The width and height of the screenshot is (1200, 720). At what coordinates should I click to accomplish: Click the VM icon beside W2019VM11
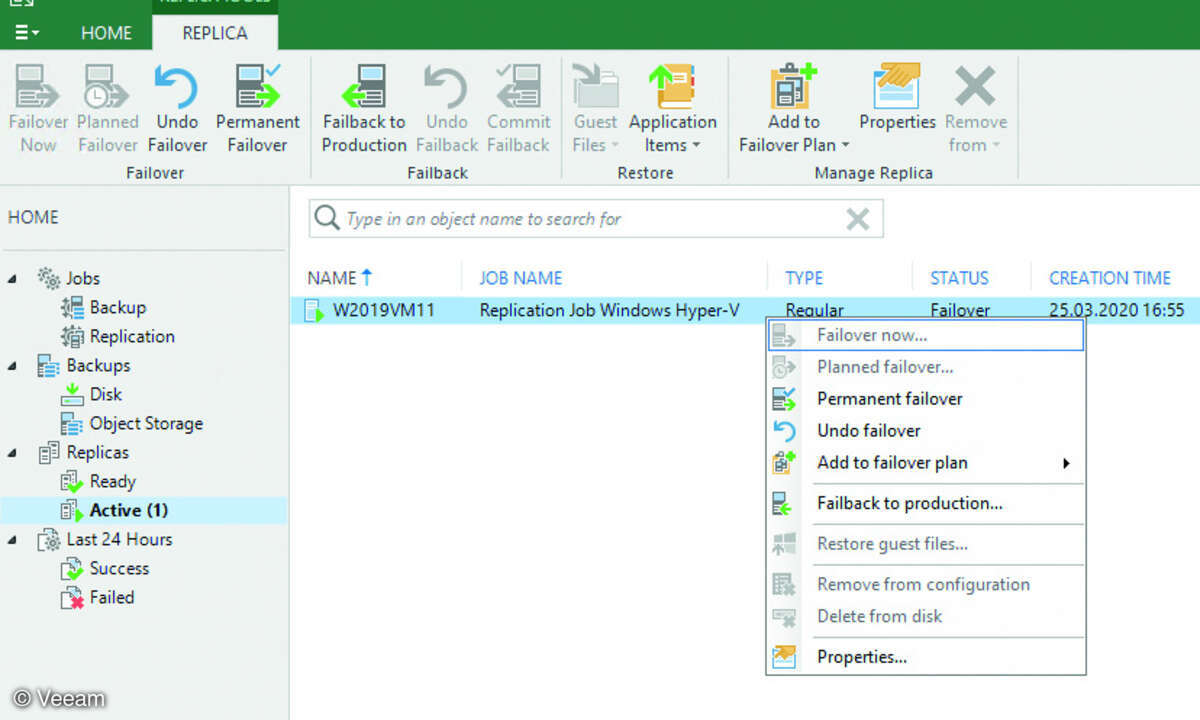pos(314,310)
